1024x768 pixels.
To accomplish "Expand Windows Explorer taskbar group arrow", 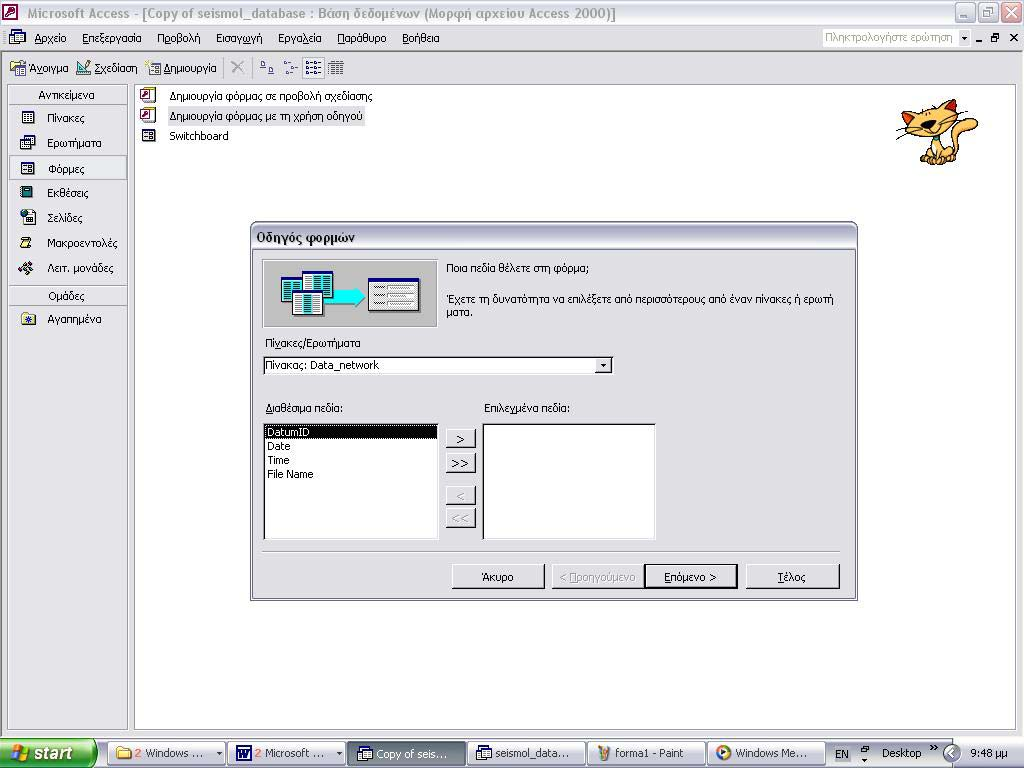I will click(219, 754).
